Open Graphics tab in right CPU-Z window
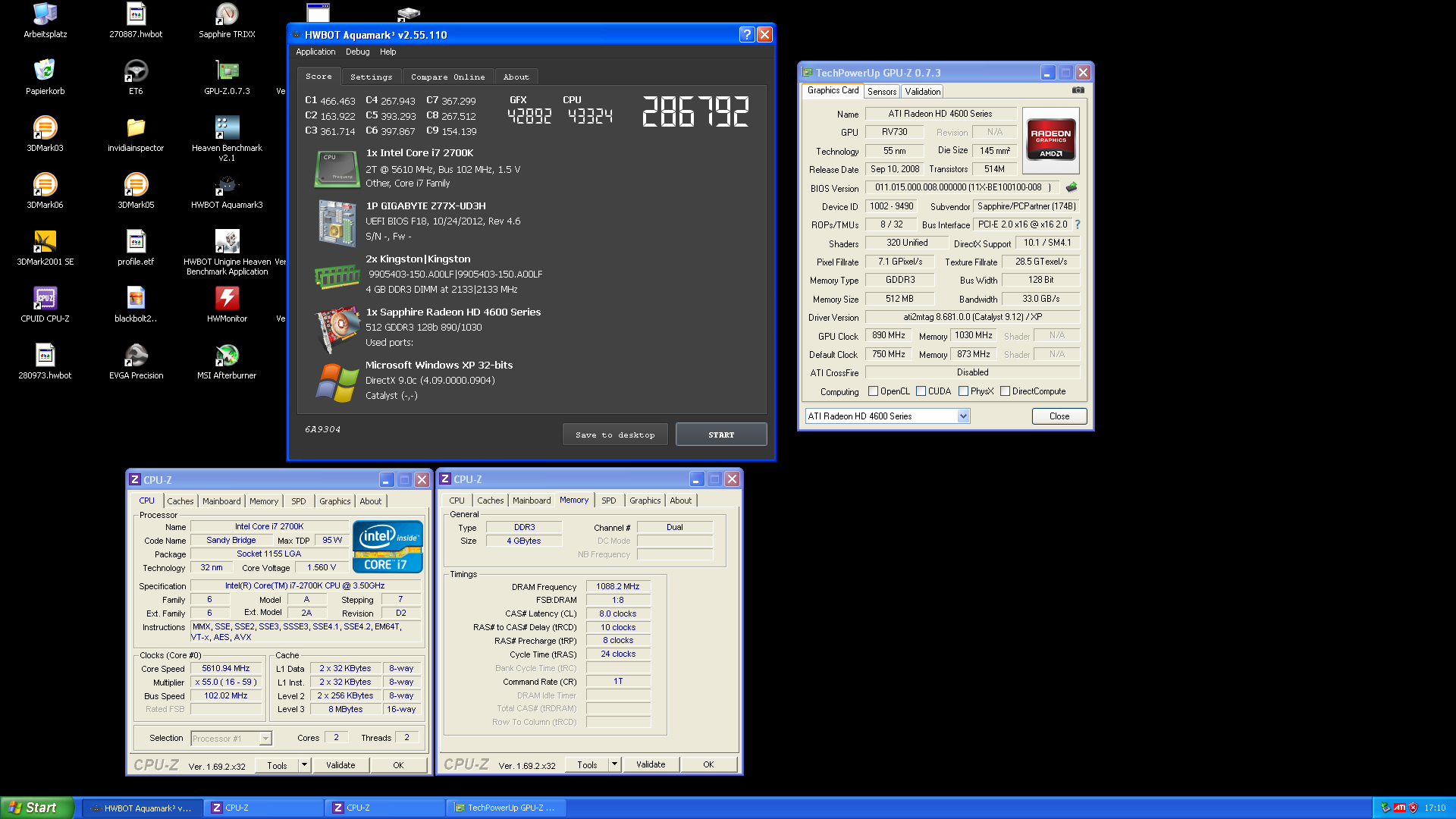1456x819 pixels. pos(645,500)
